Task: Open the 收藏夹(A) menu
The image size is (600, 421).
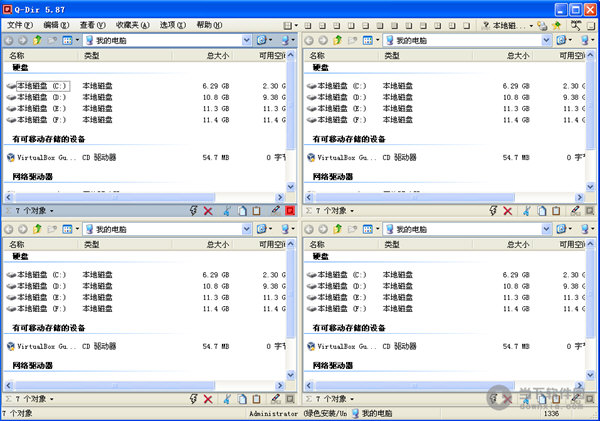Action: tap(132, 25)
